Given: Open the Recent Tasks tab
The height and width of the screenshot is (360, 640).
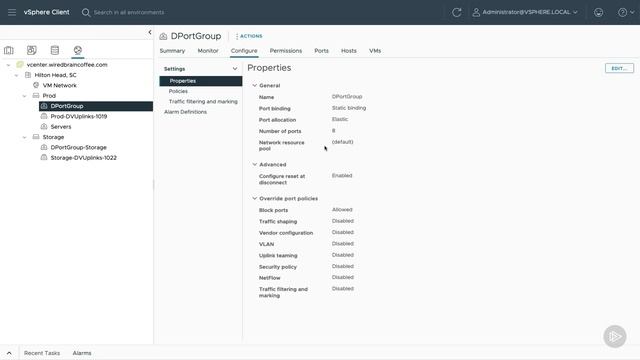Looking at the screenshot, I should pos(42,353).
